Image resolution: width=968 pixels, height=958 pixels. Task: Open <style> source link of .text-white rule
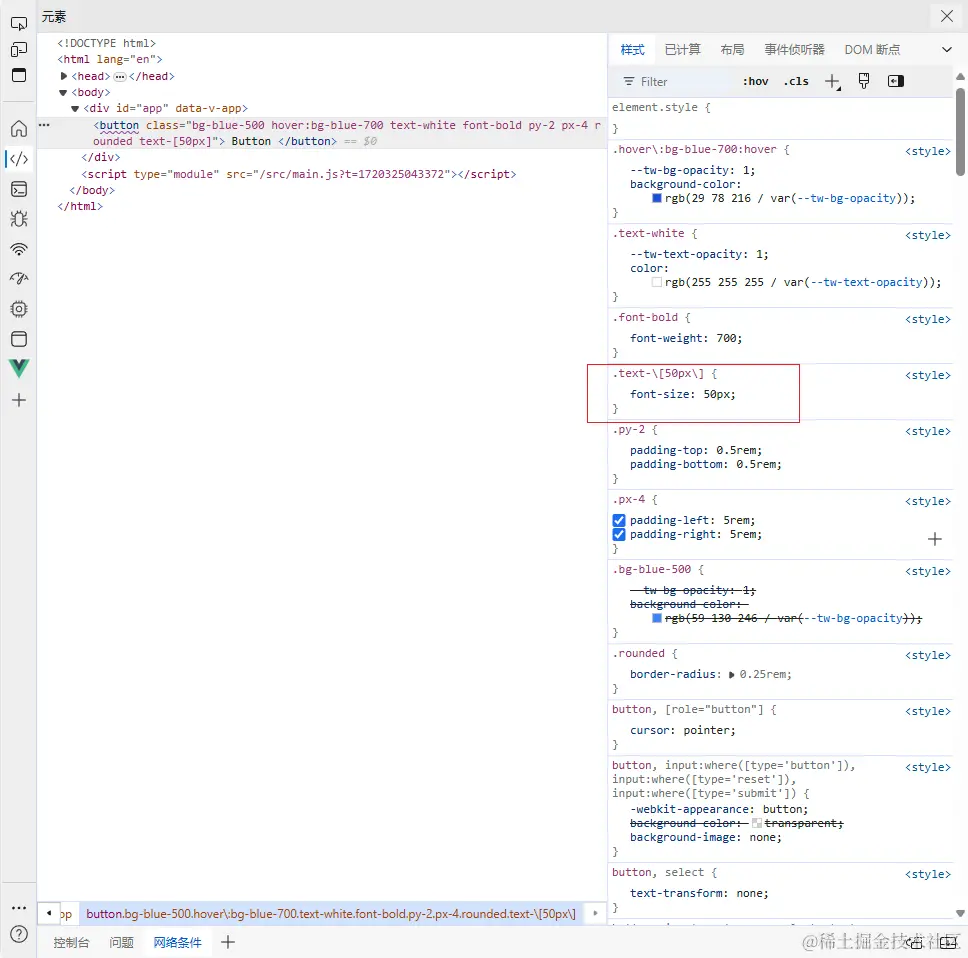pyautogui.click(x=928, y=235)
